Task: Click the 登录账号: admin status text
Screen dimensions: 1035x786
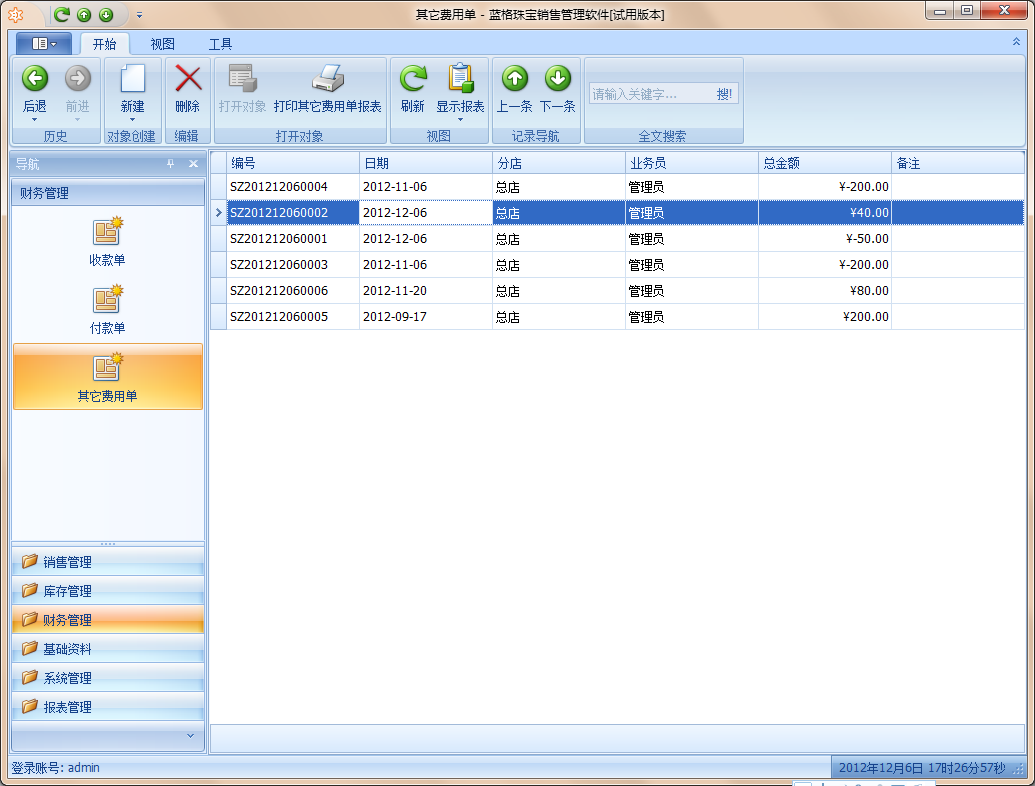Action: pos(55,768)
